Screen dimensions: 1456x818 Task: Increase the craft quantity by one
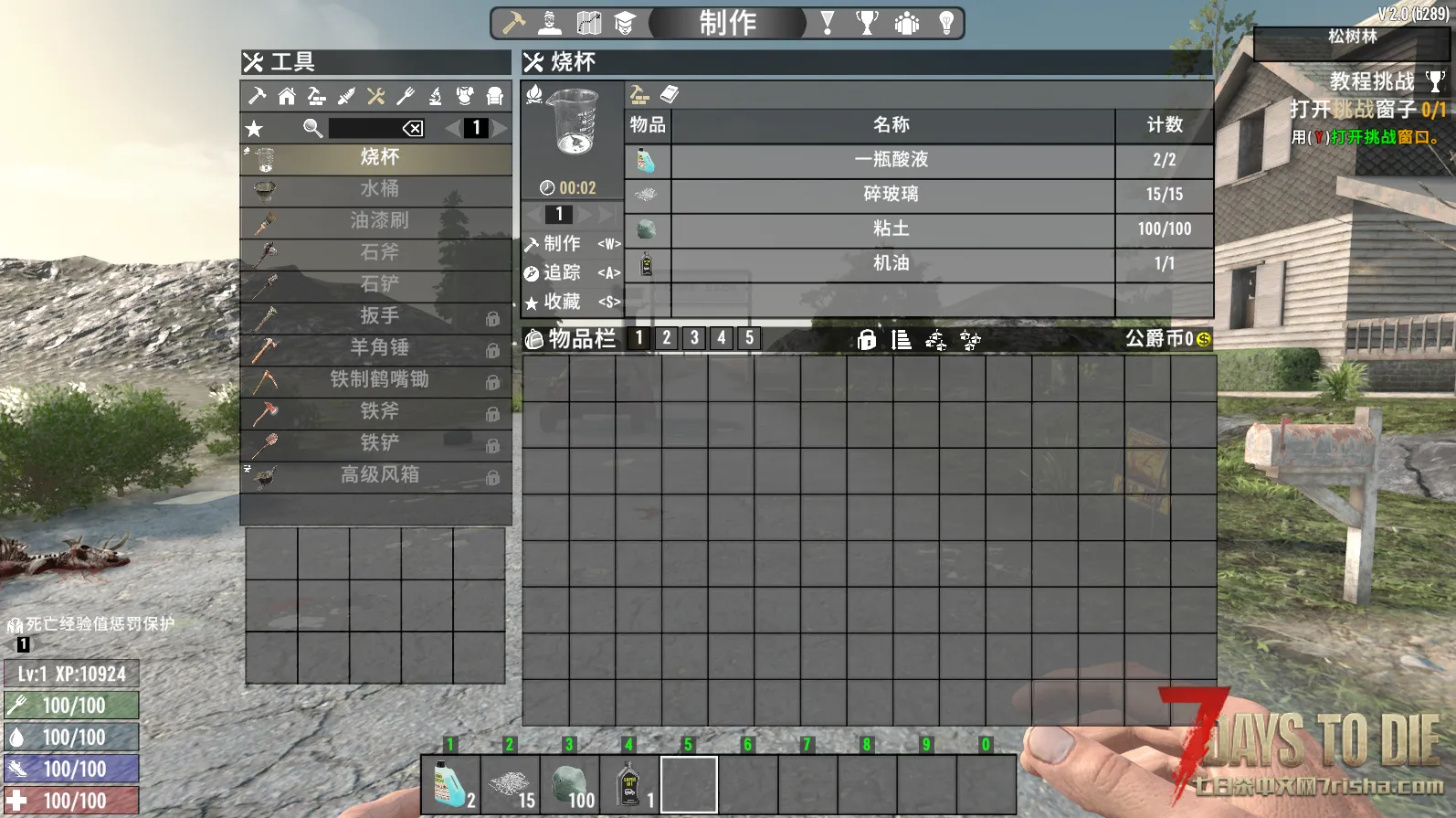pos(585,215)
